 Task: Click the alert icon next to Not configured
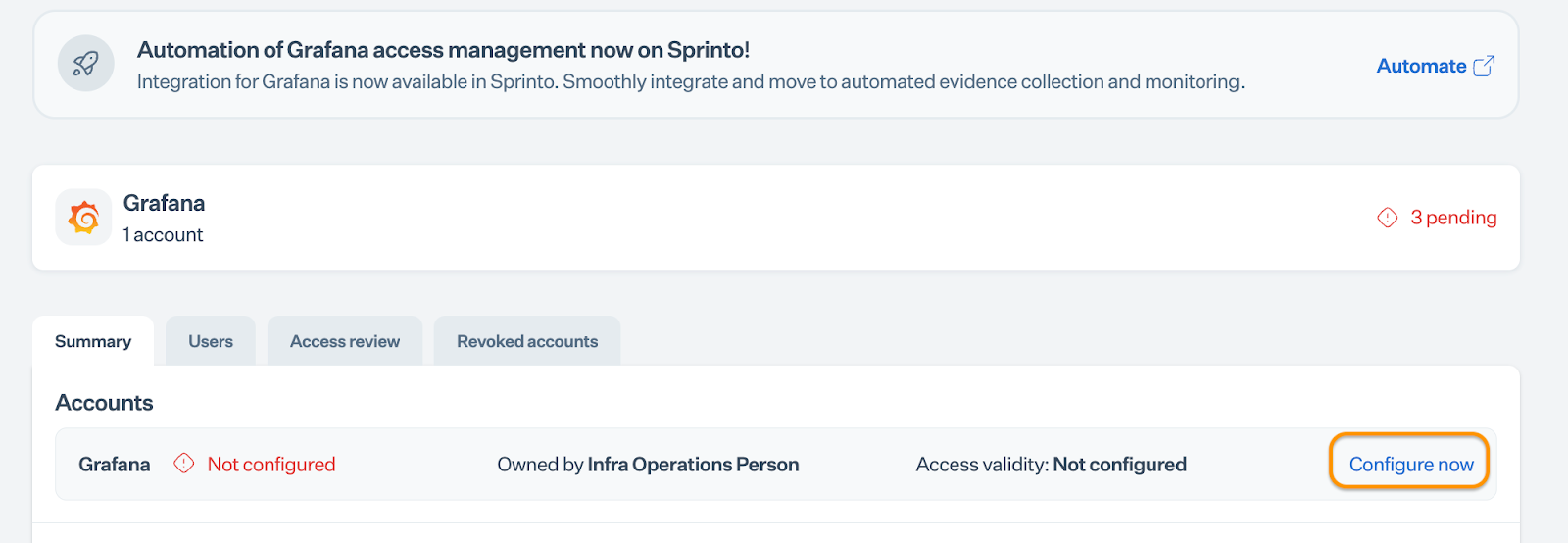(x=184, y=464)
